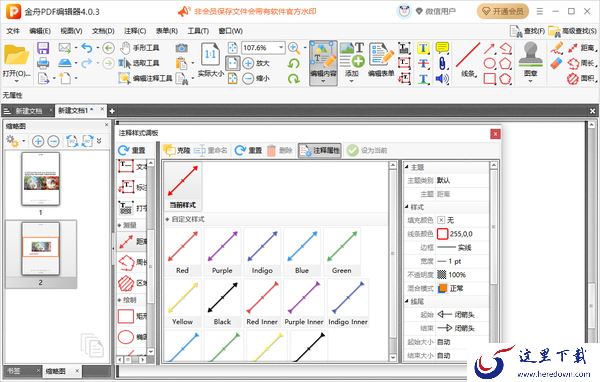Open the 注释(C) menu
This screenshot has width=600, height=382.
(135, 31)
